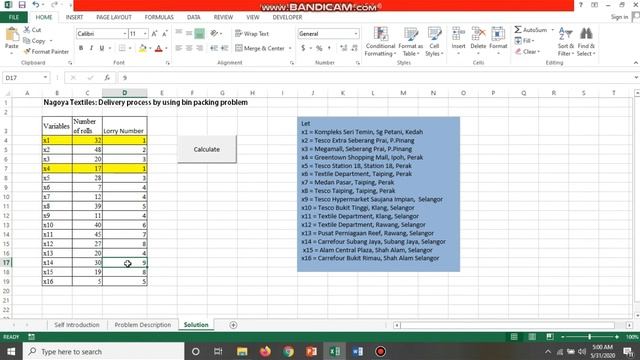
Task: Click the Orientation text angle icon
Action: (x=214, y=33)
